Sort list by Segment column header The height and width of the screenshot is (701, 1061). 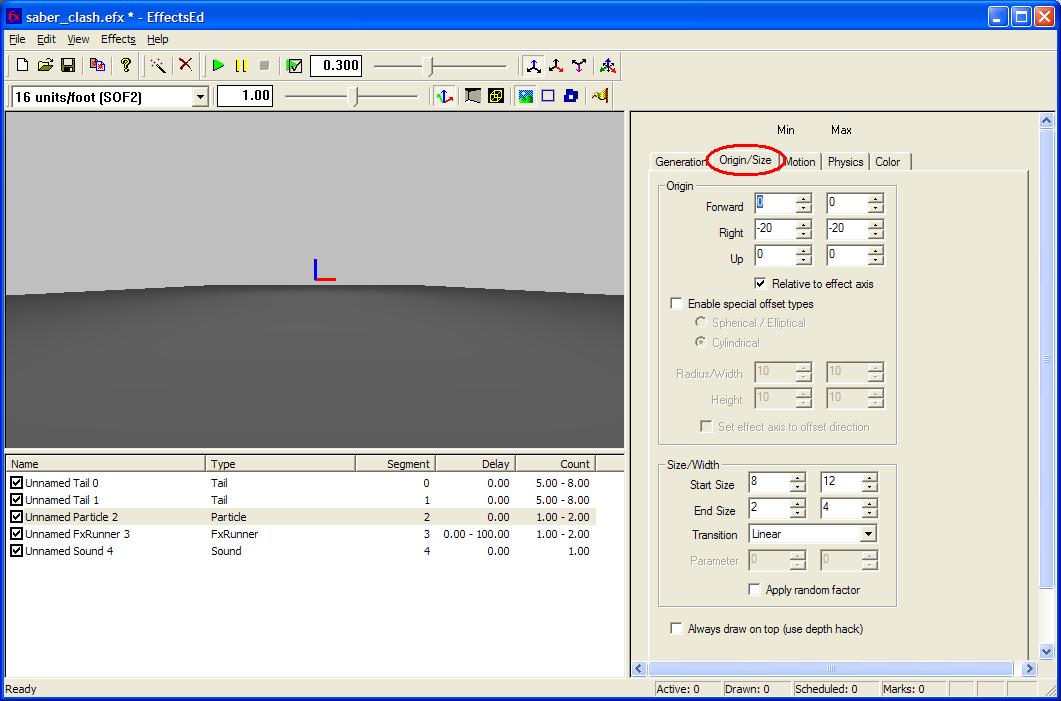[x=395, y=463]
